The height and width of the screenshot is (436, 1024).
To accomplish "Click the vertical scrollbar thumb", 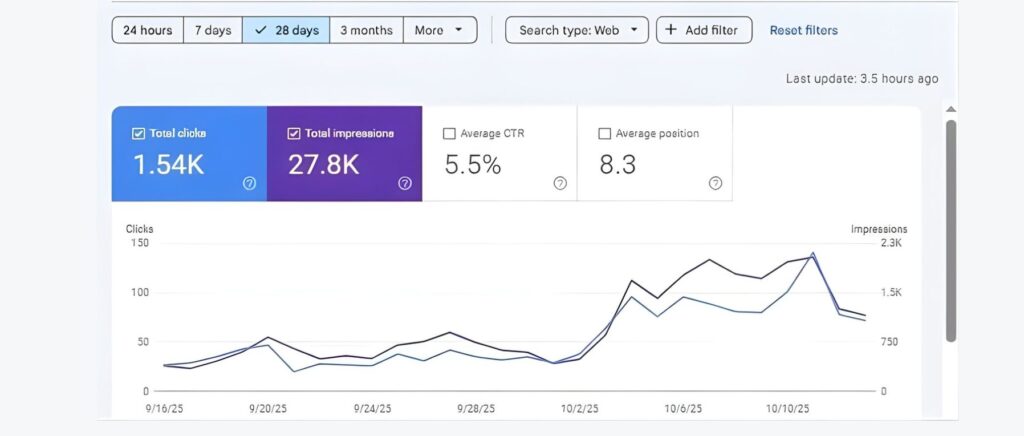I will click(951, 230).
